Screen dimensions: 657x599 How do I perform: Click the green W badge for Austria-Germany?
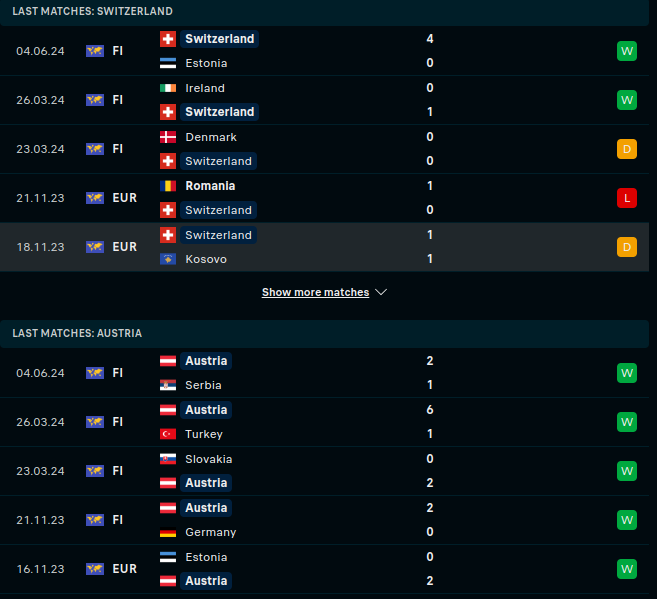point(627,520)
